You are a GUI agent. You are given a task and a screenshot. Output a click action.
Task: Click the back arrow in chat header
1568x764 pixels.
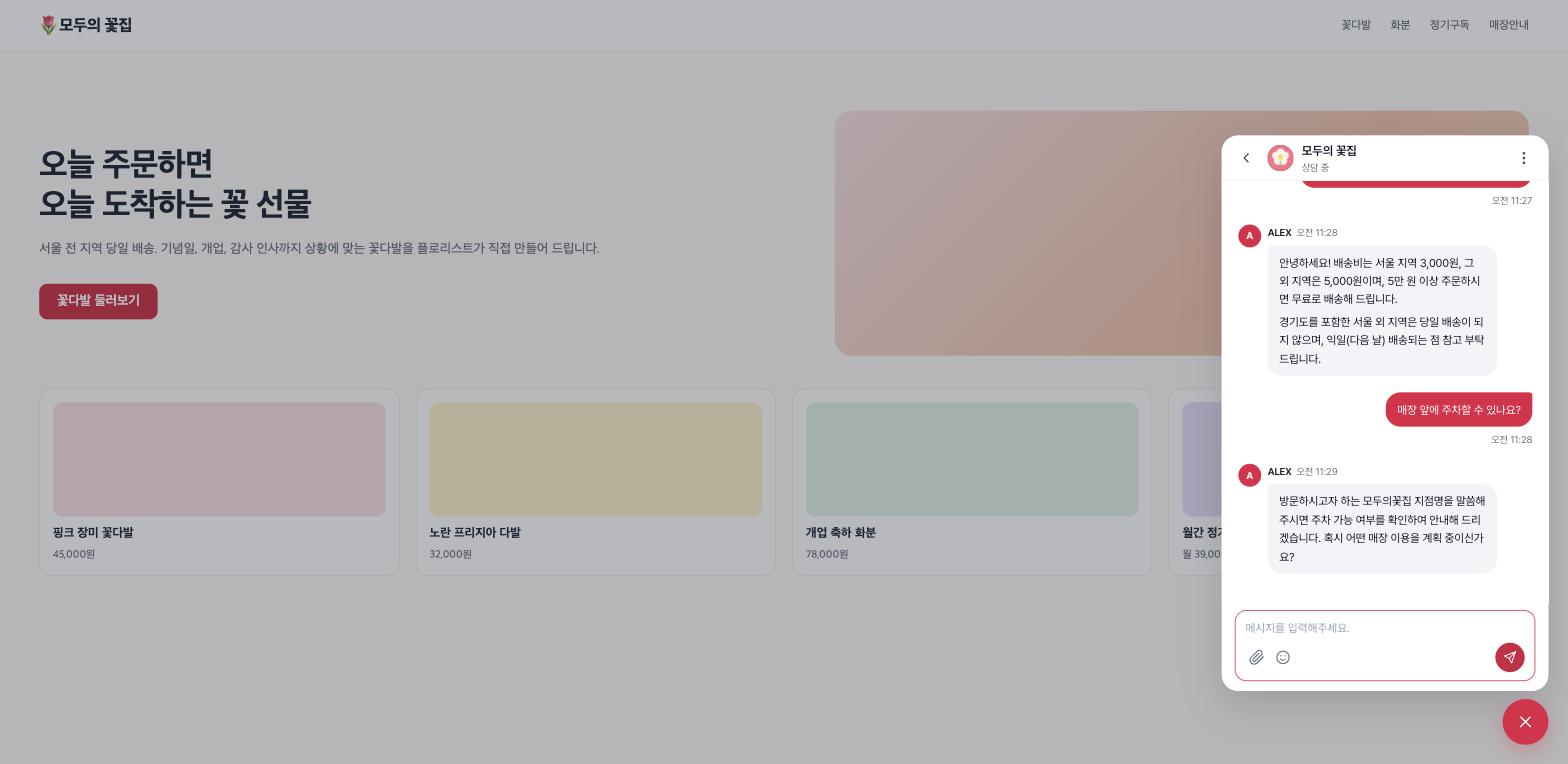(1246, 158)
